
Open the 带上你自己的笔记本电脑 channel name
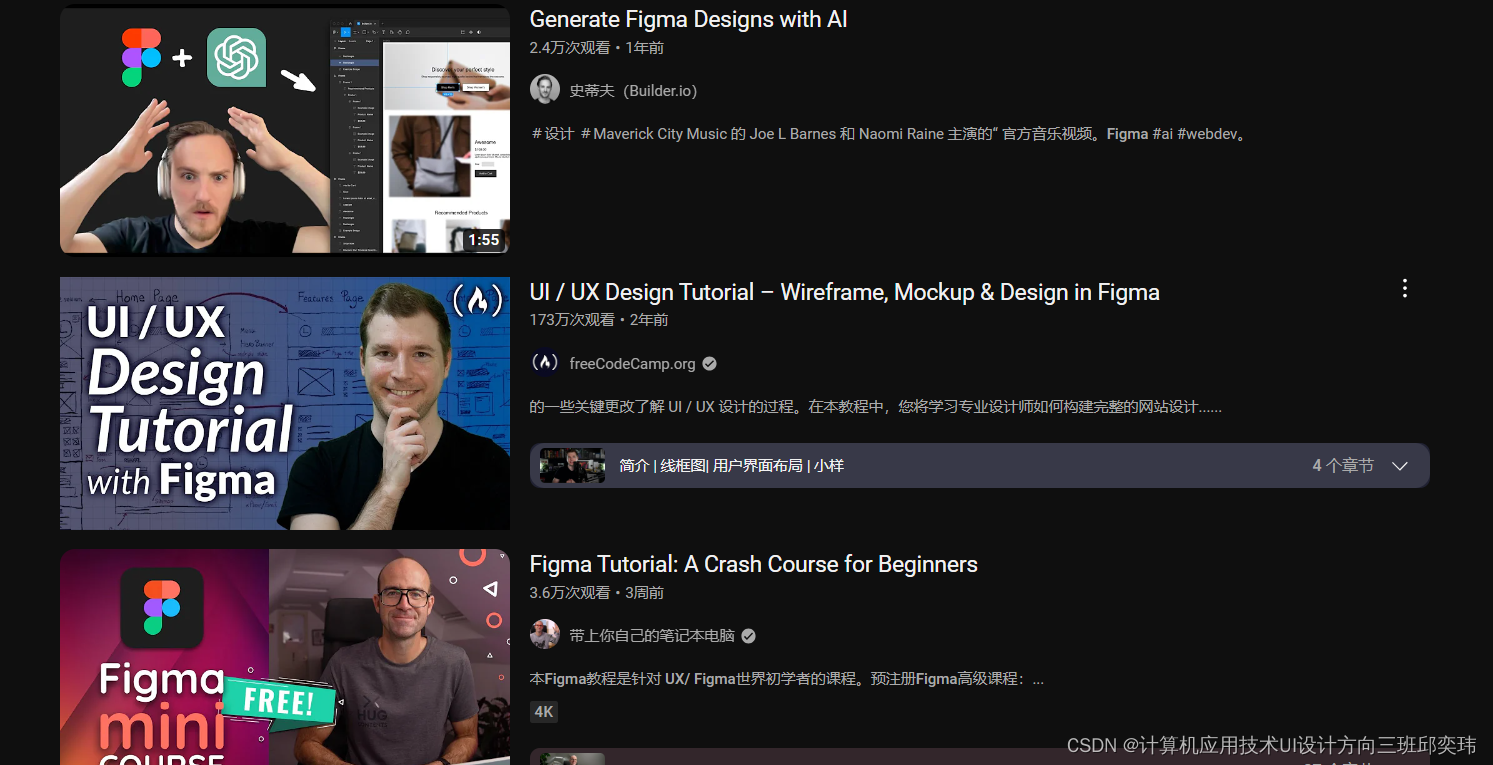pos(651,635)
